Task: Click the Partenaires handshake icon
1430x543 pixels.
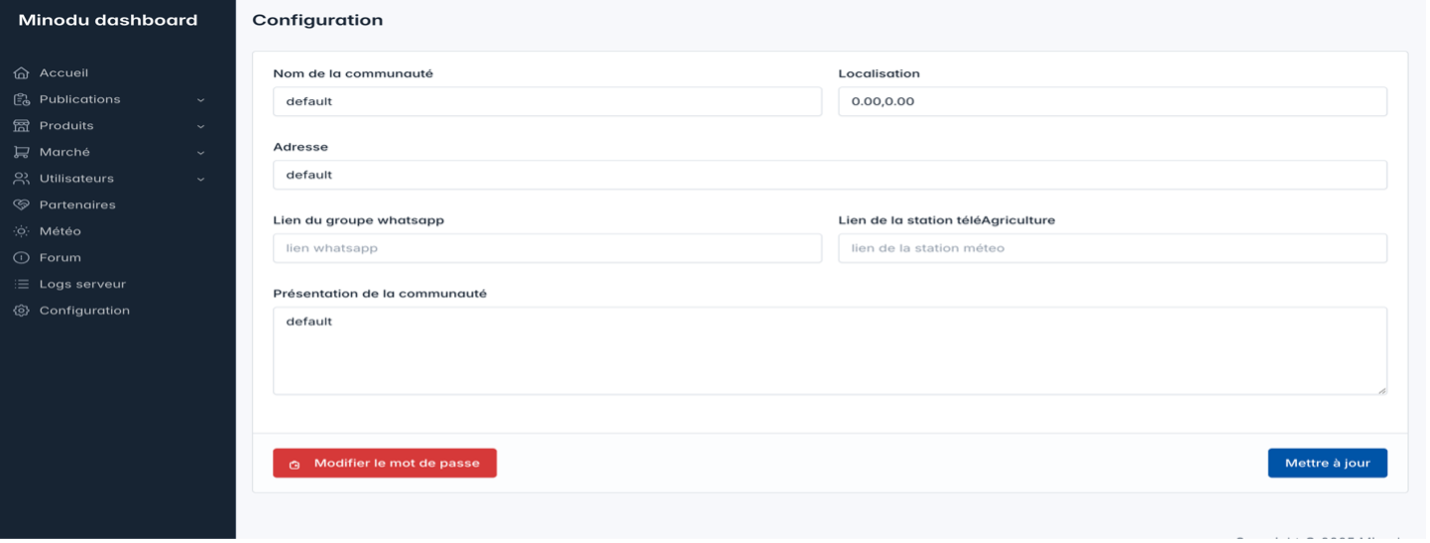Action: pos(21,205)
